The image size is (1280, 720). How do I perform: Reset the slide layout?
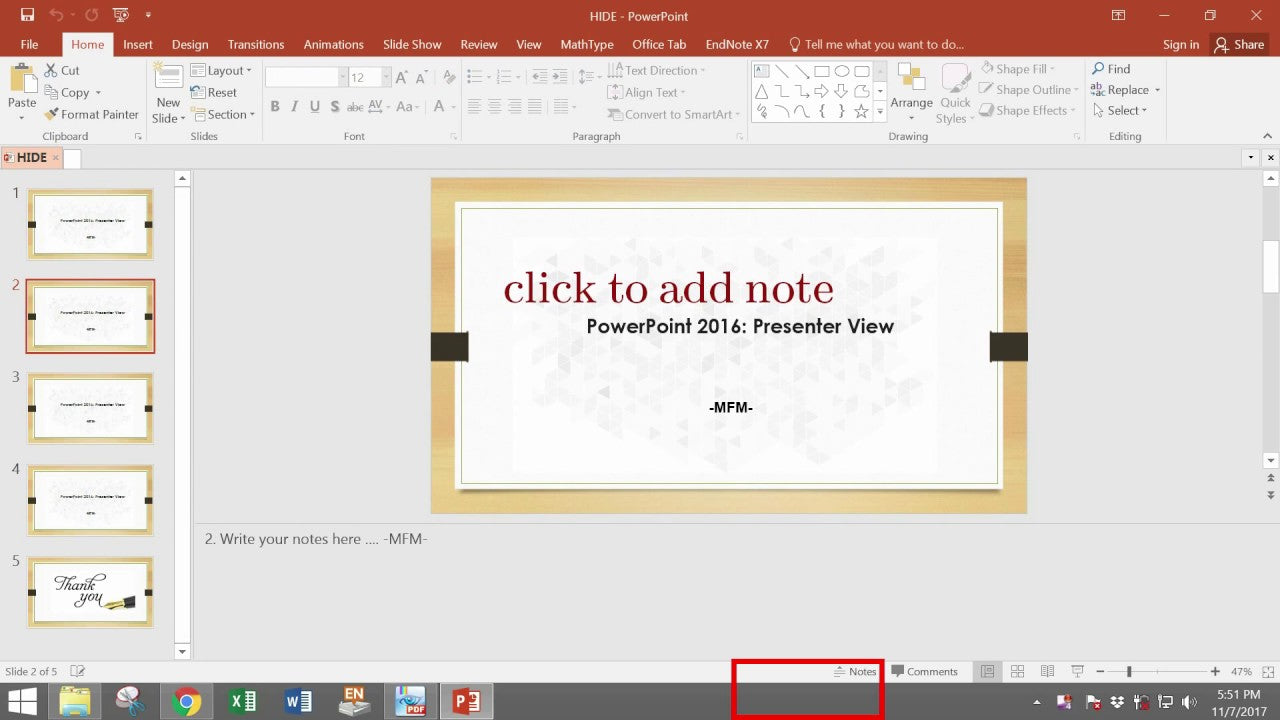[214, 93]
